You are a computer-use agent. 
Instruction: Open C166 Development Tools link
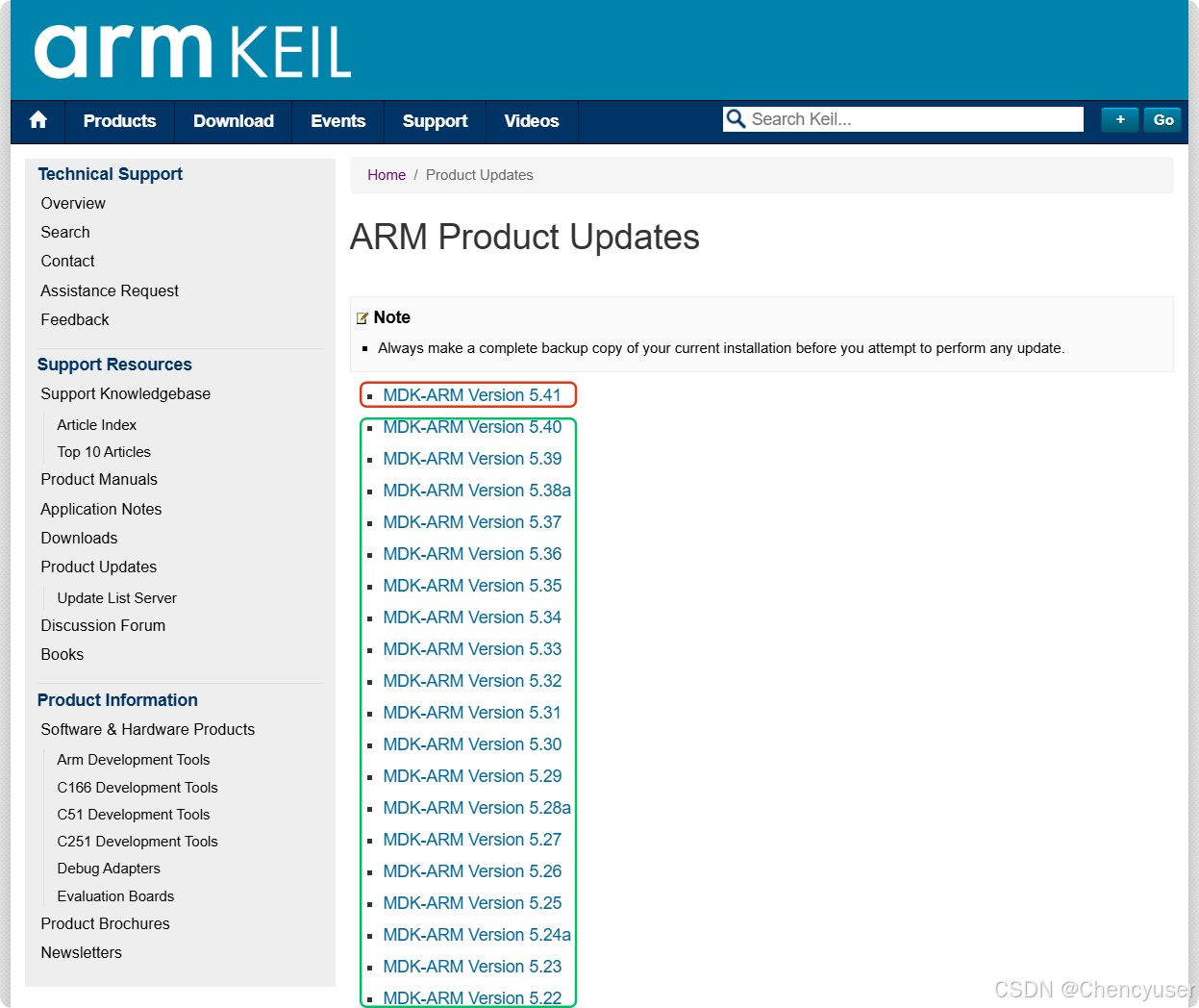pos(137,788)
